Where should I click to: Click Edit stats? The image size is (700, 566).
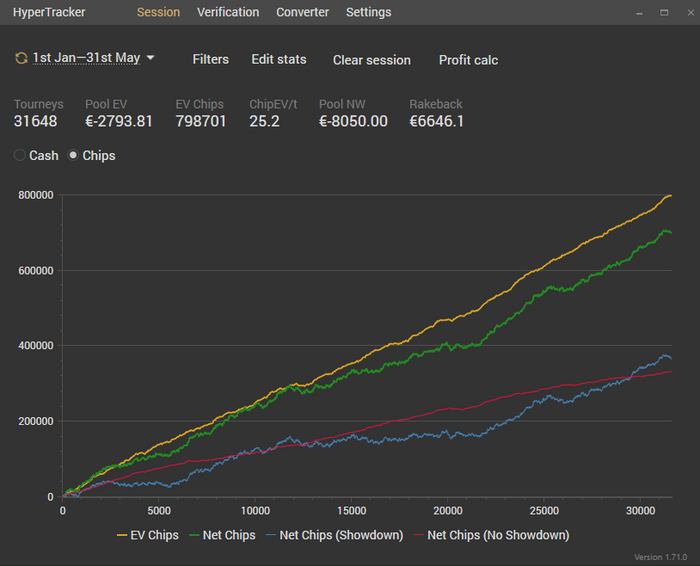click(x=279, y=59)
